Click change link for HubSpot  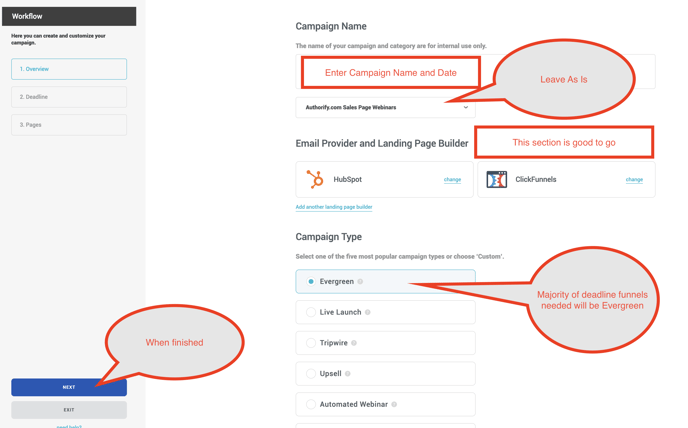pos(452,180)
